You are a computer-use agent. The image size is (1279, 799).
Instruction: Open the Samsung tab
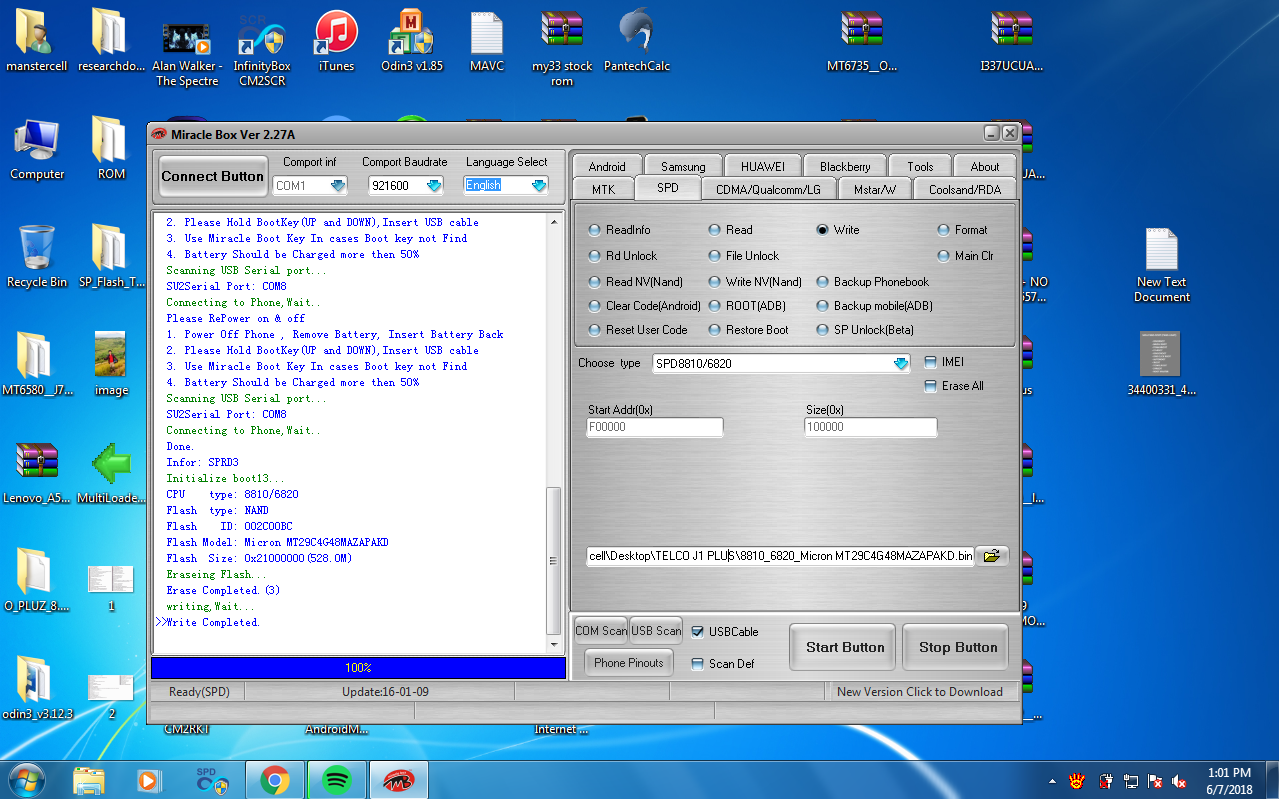(683, 166)
